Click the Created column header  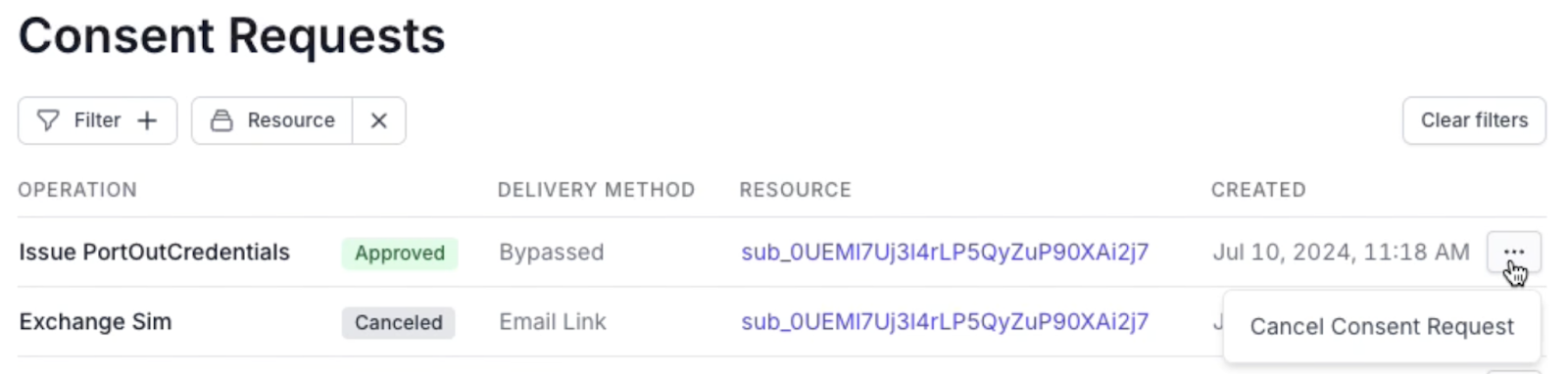click(1258, 190)
